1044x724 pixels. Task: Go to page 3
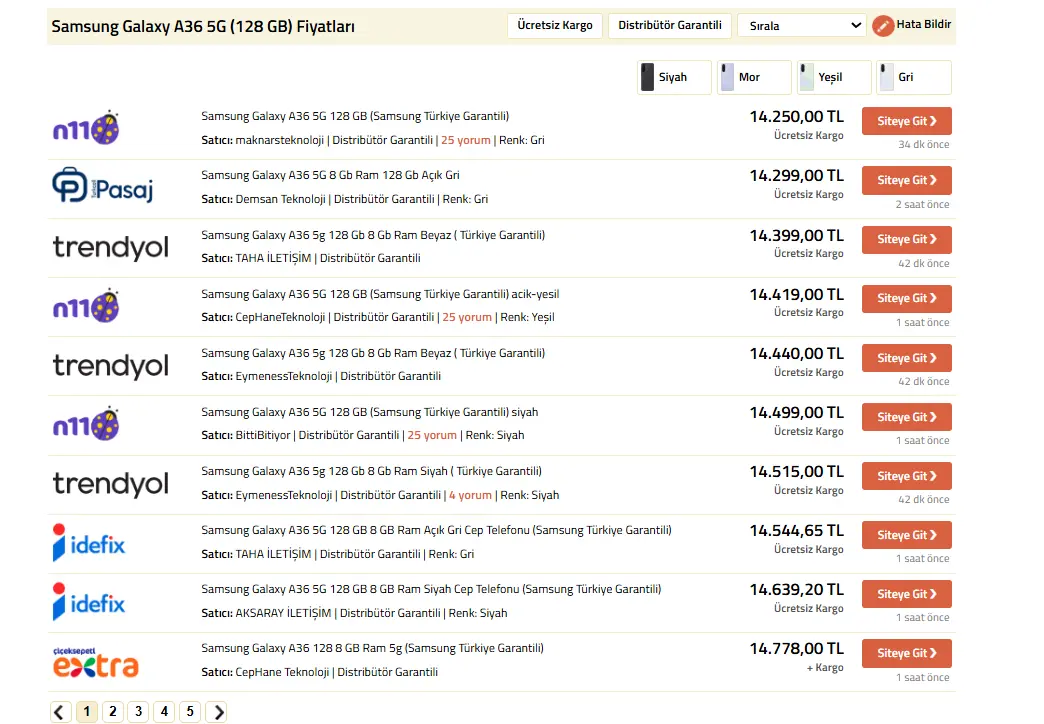(138, 712)
